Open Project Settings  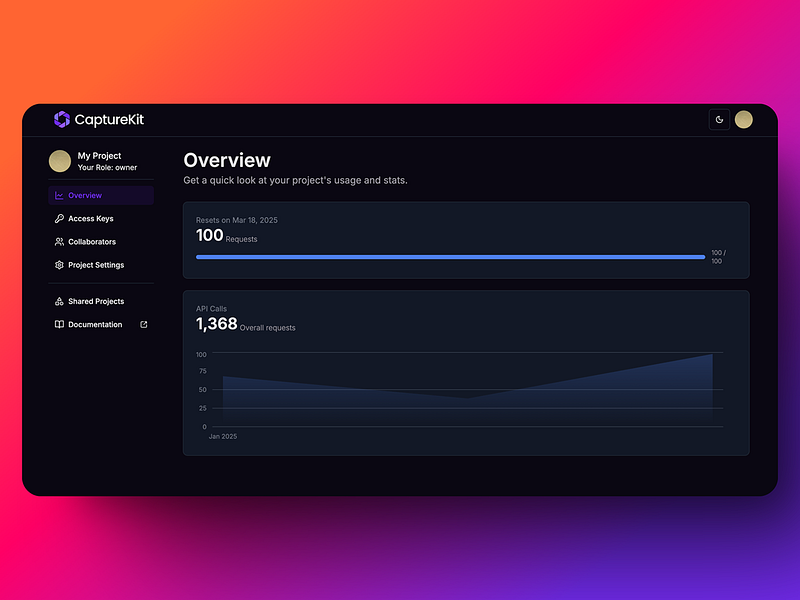point(101,265)
